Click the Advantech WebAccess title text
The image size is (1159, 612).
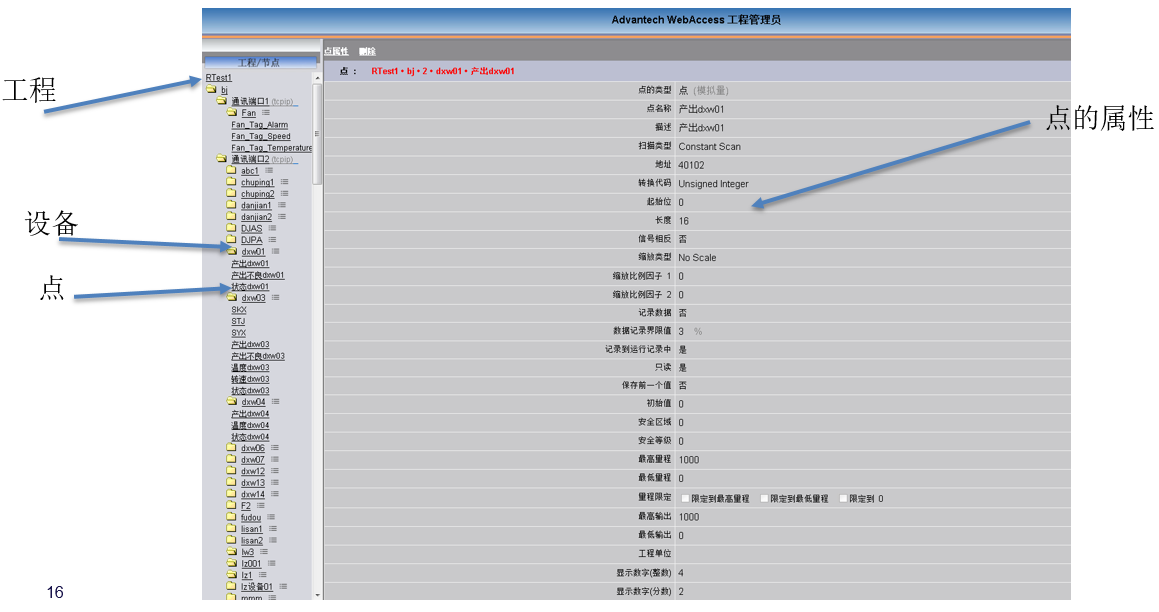coord(696,20)
